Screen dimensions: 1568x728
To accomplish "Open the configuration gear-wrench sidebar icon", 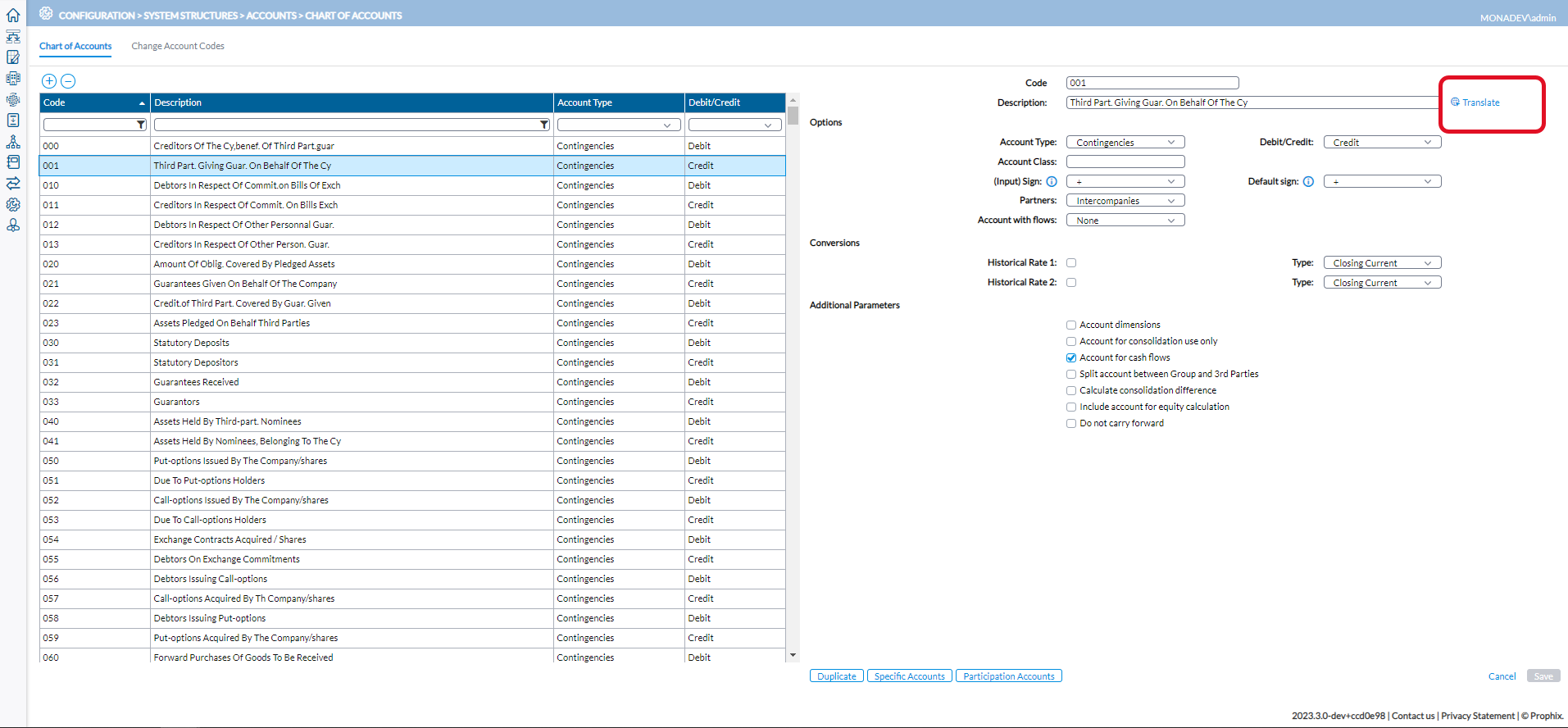I will point(13,204).
